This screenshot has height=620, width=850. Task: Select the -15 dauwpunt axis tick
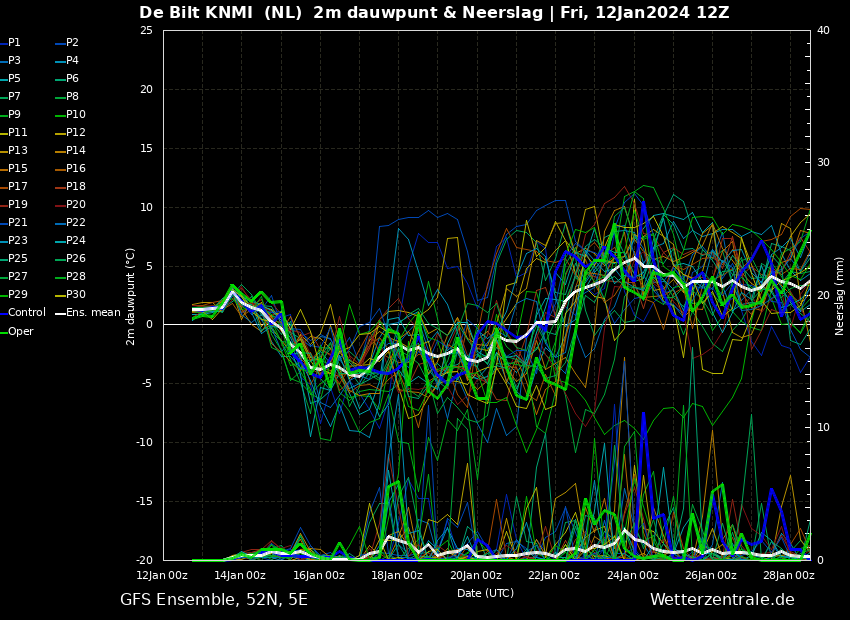point(145,501)
